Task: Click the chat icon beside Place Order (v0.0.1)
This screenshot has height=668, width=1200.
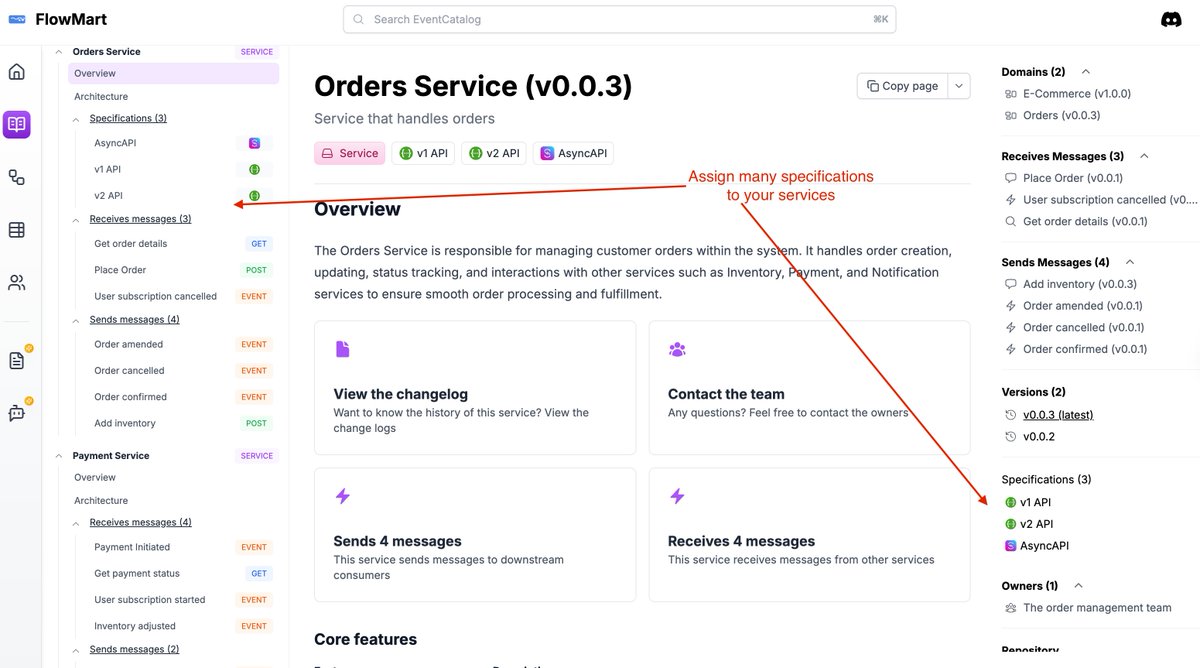Action: click(1010, 178)
